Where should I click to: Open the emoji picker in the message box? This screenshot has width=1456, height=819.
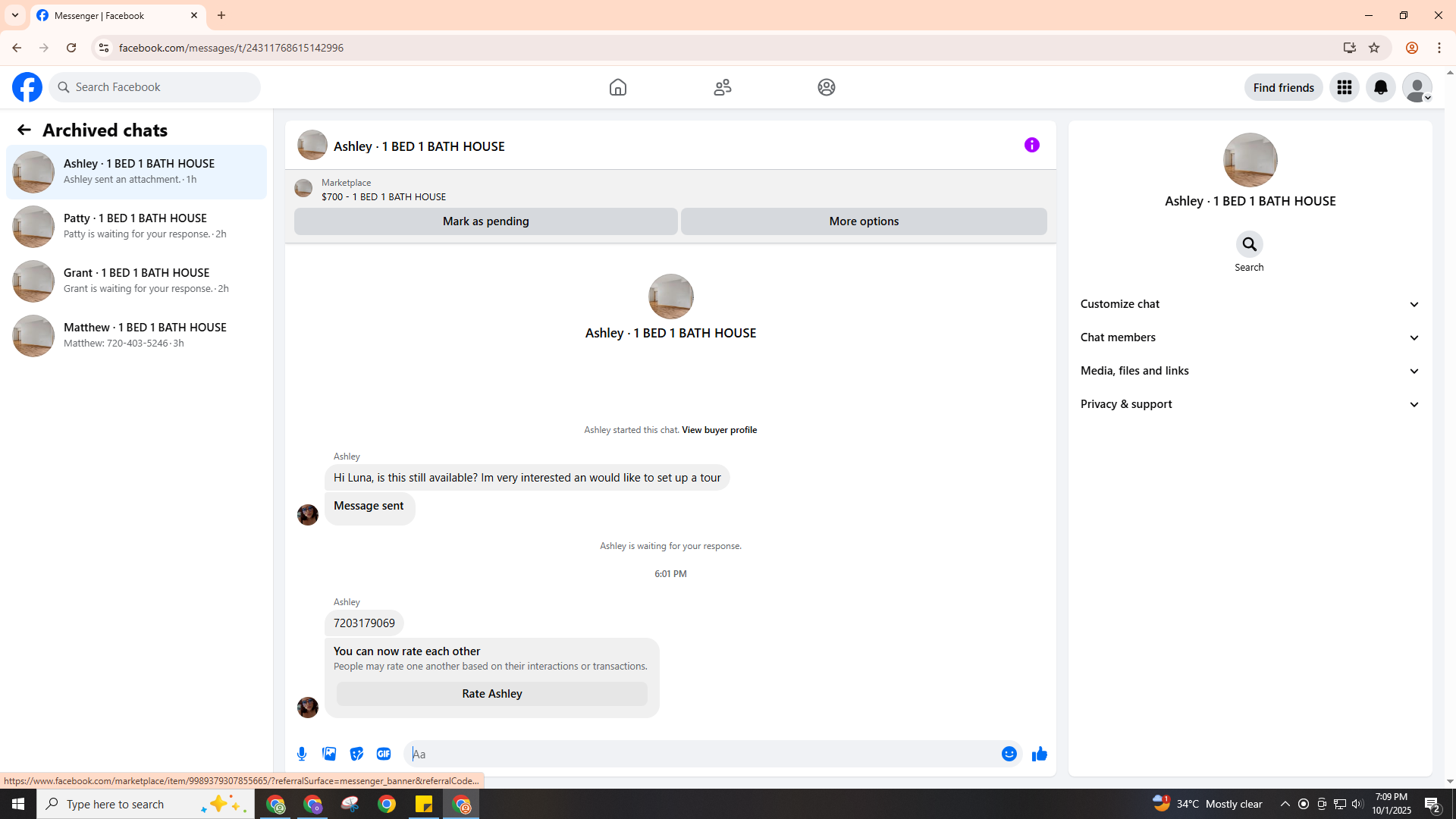(x=1009, y=754)
